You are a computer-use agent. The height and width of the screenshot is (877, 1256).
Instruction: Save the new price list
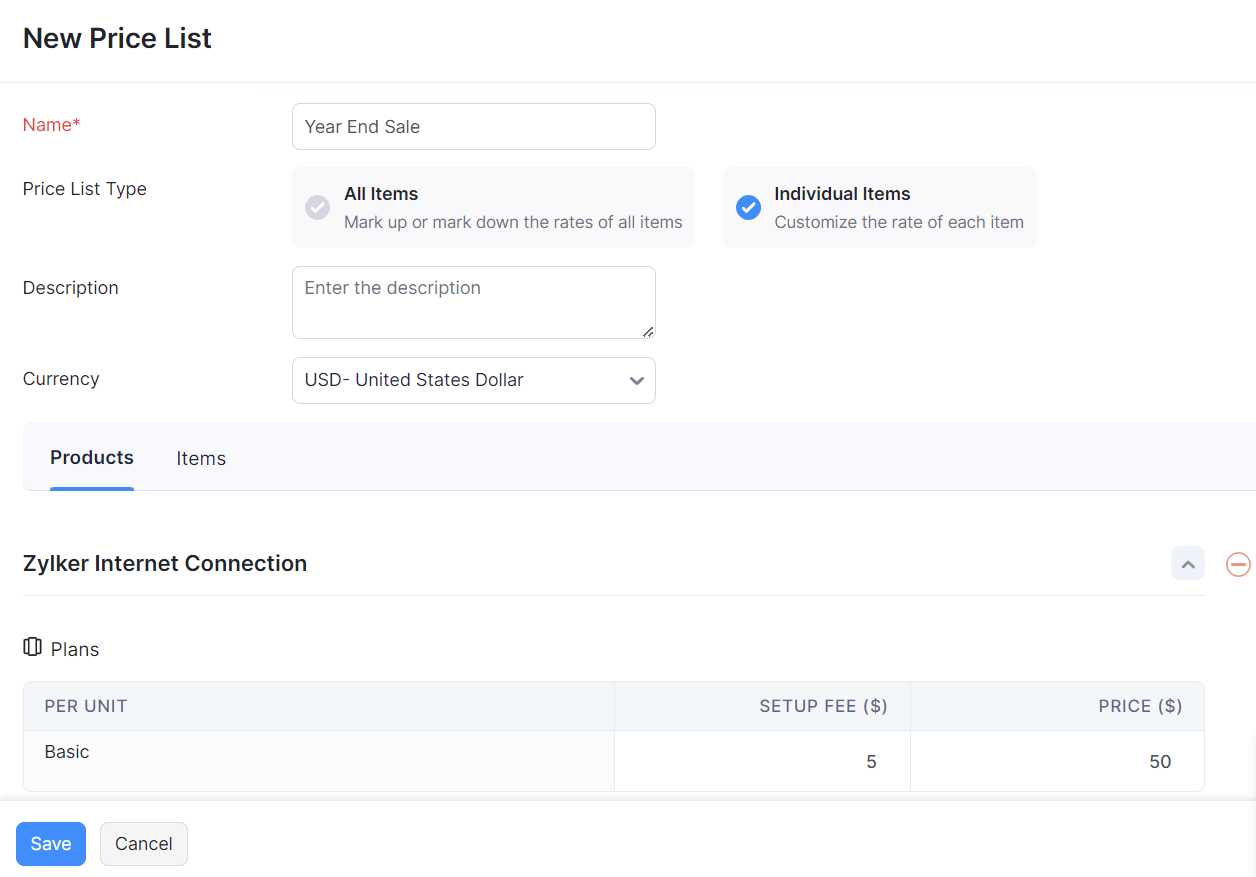point(50,843)
